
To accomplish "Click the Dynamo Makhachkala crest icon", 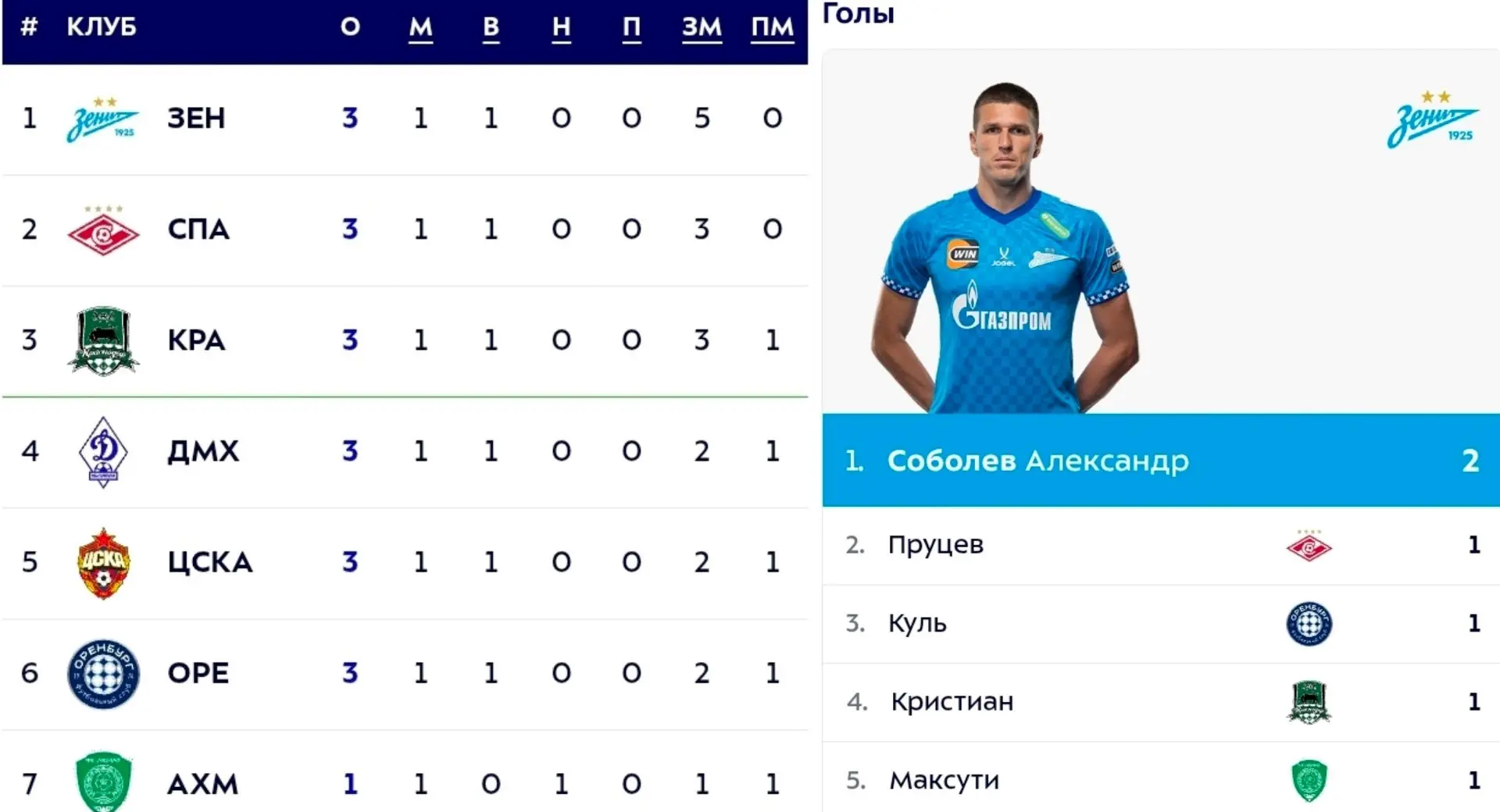I will click(103, 452).
